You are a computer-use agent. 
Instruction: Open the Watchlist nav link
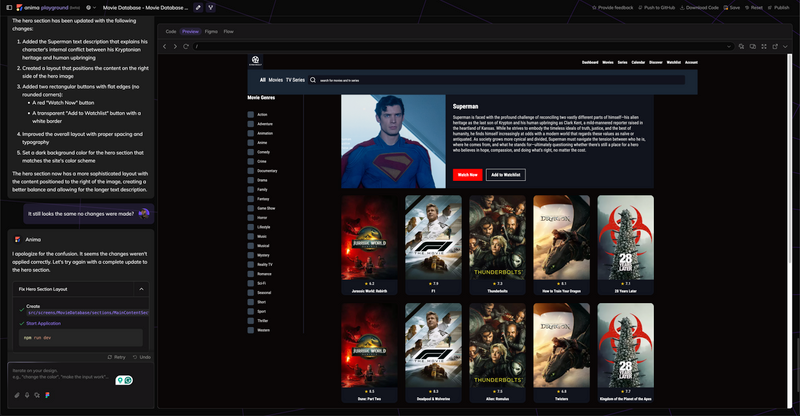point(673,62)
